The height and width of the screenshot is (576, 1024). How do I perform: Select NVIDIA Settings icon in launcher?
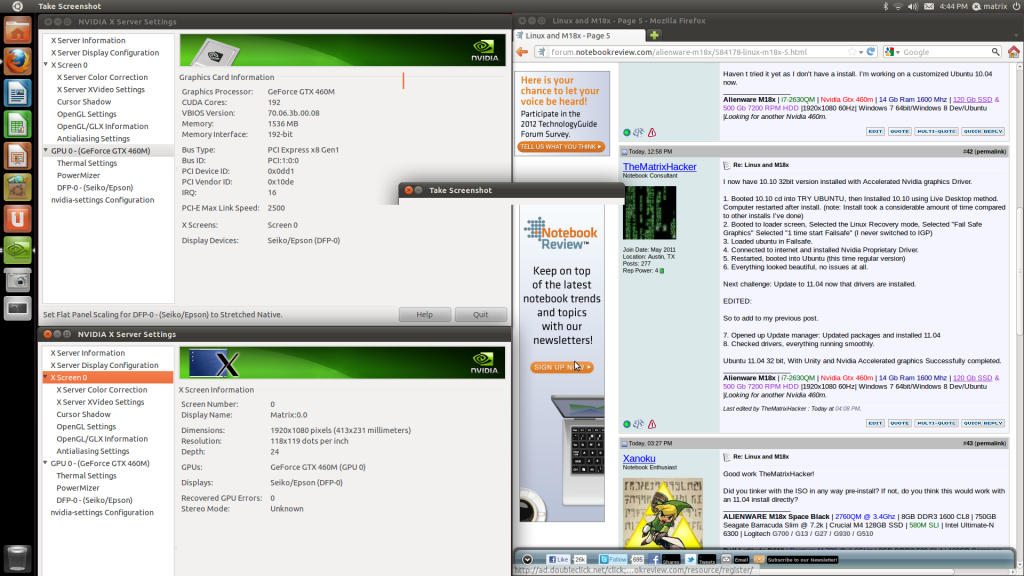click(18, 249)
